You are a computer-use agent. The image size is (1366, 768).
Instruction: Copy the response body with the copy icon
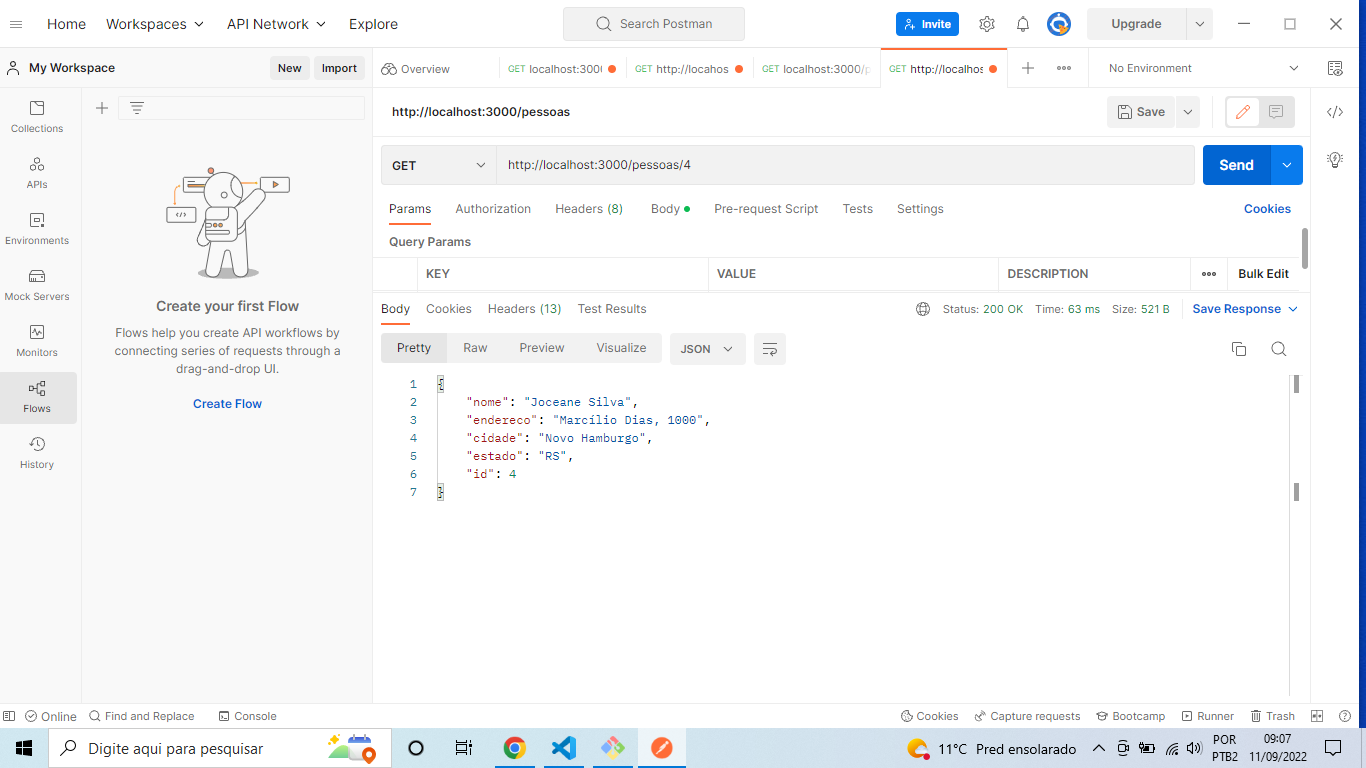click(x=1239, y=348)
